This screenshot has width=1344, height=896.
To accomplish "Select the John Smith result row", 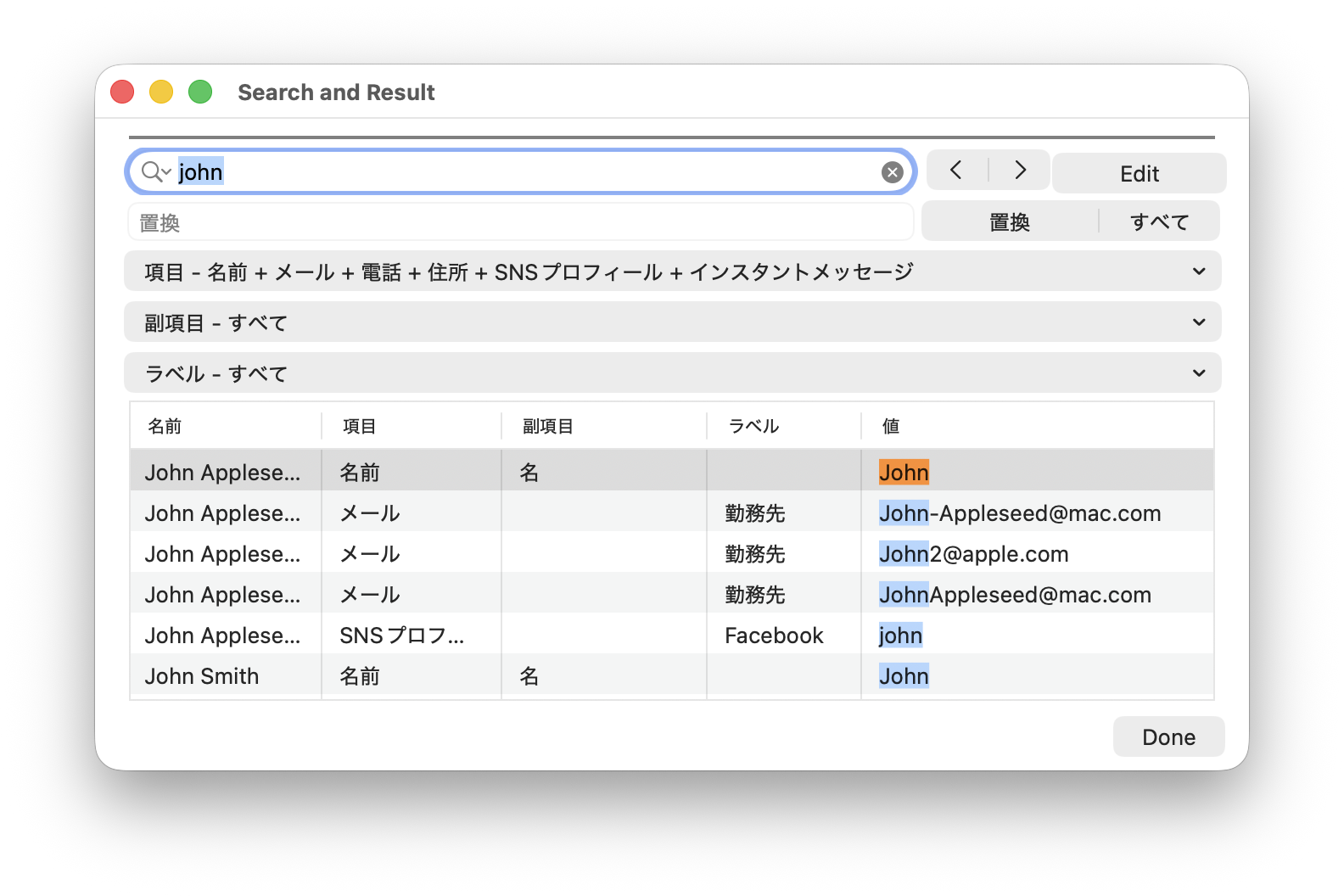I will 672,676.
